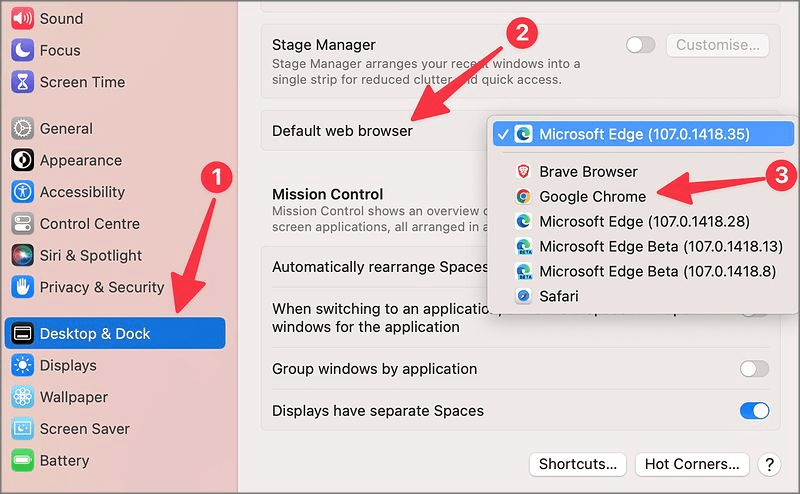Select the Wallpaper icon in sidebar
Screen dimensions: 800x494
click(23, 397)
